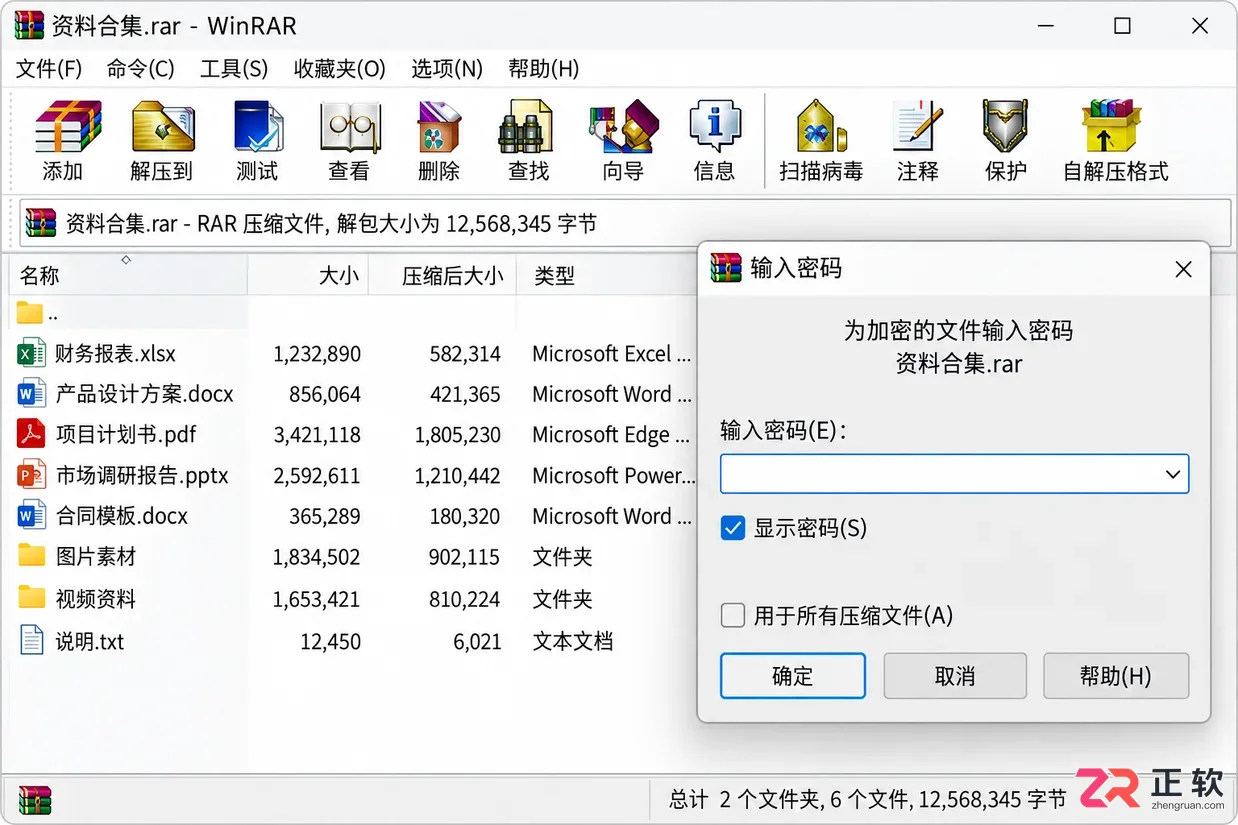Close the 输入密码 dialog
1238x825 pixels.
point(1183,269)
